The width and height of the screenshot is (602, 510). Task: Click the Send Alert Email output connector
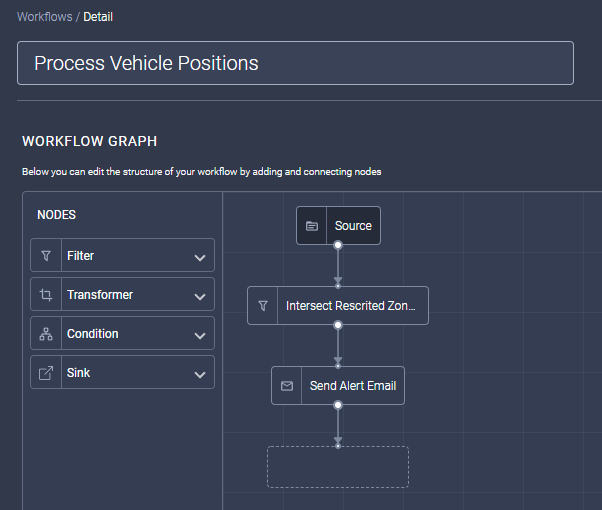[x=338, y=405]
